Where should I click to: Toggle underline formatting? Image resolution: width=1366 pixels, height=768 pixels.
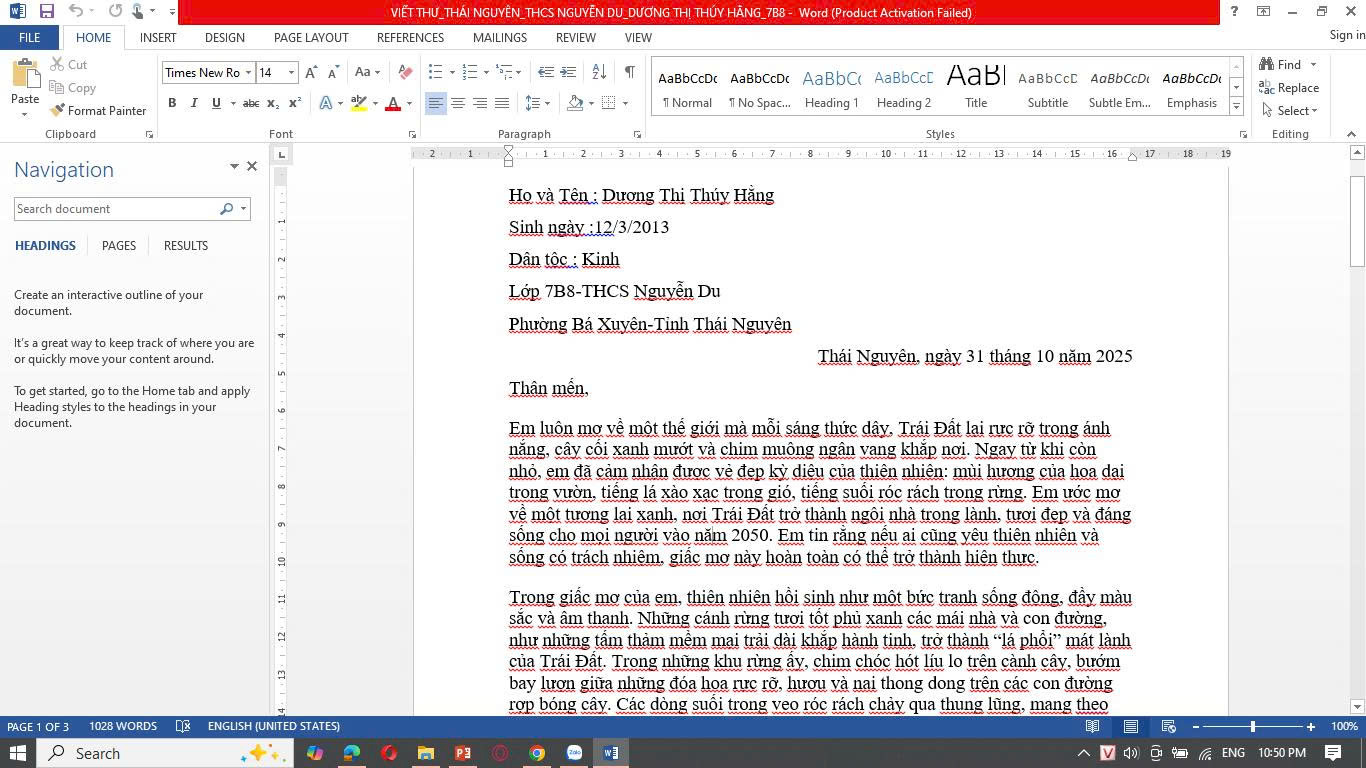[x=216, y=103]
